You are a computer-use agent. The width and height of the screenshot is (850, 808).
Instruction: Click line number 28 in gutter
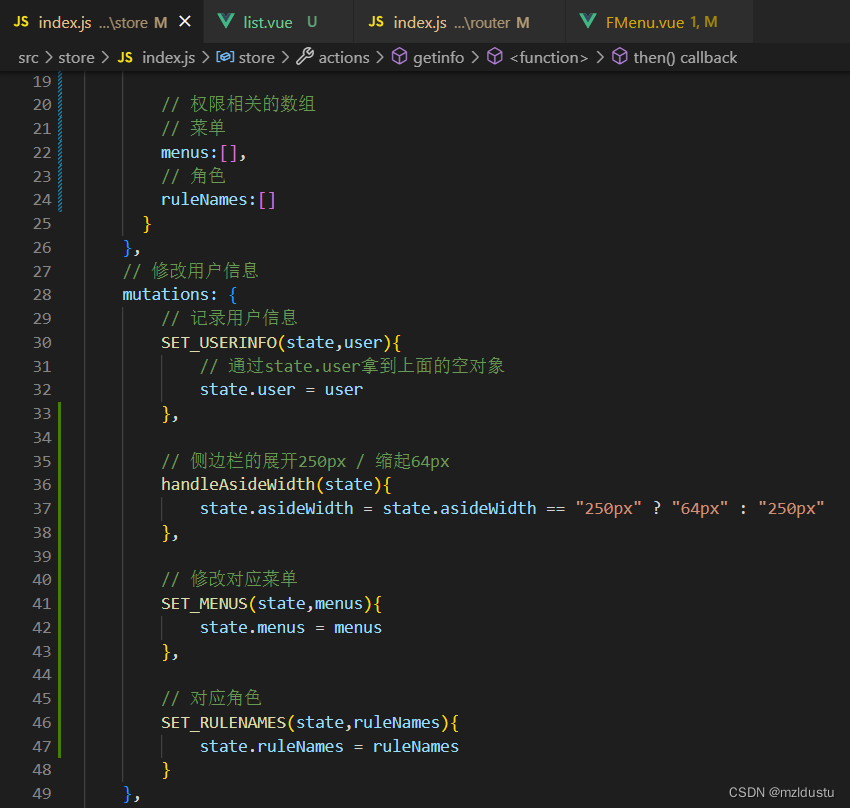42,295
